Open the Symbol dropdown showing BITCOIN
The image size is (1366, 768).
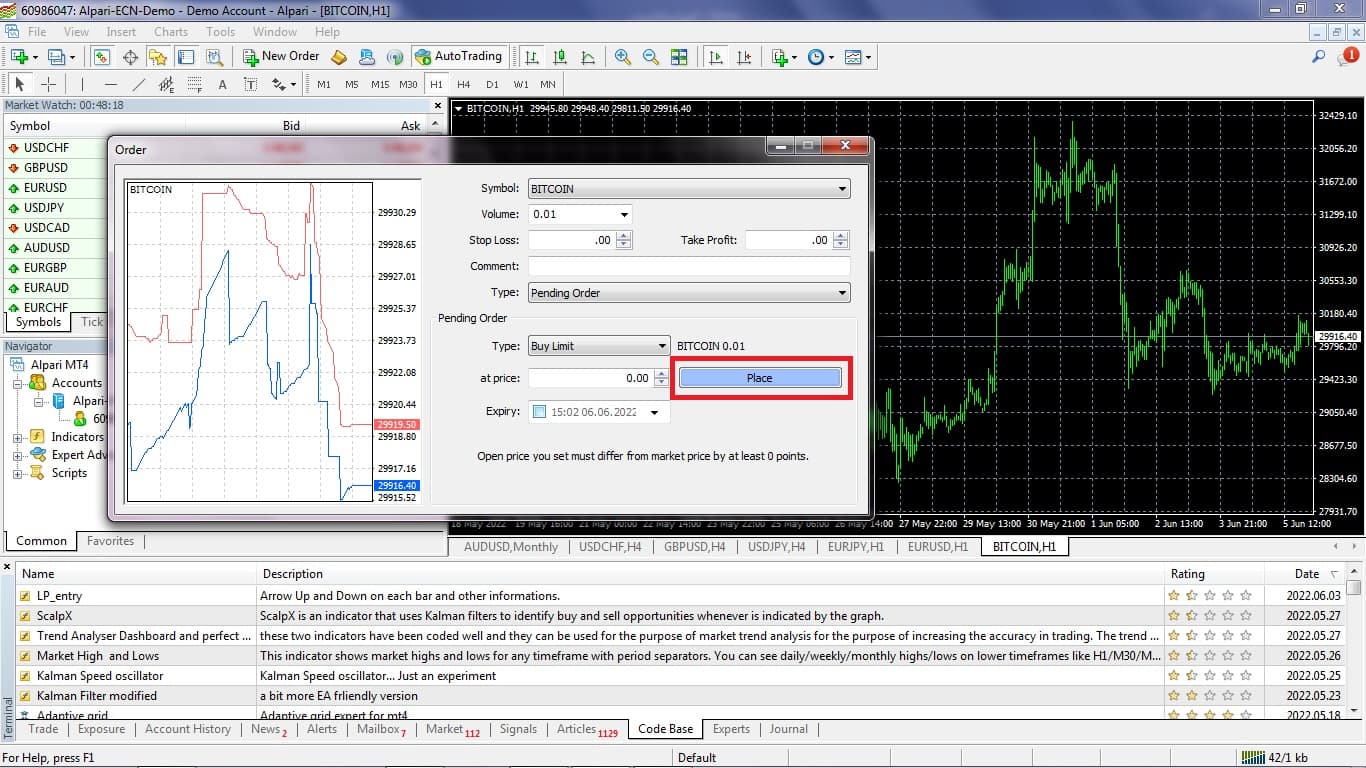[689, 188]
